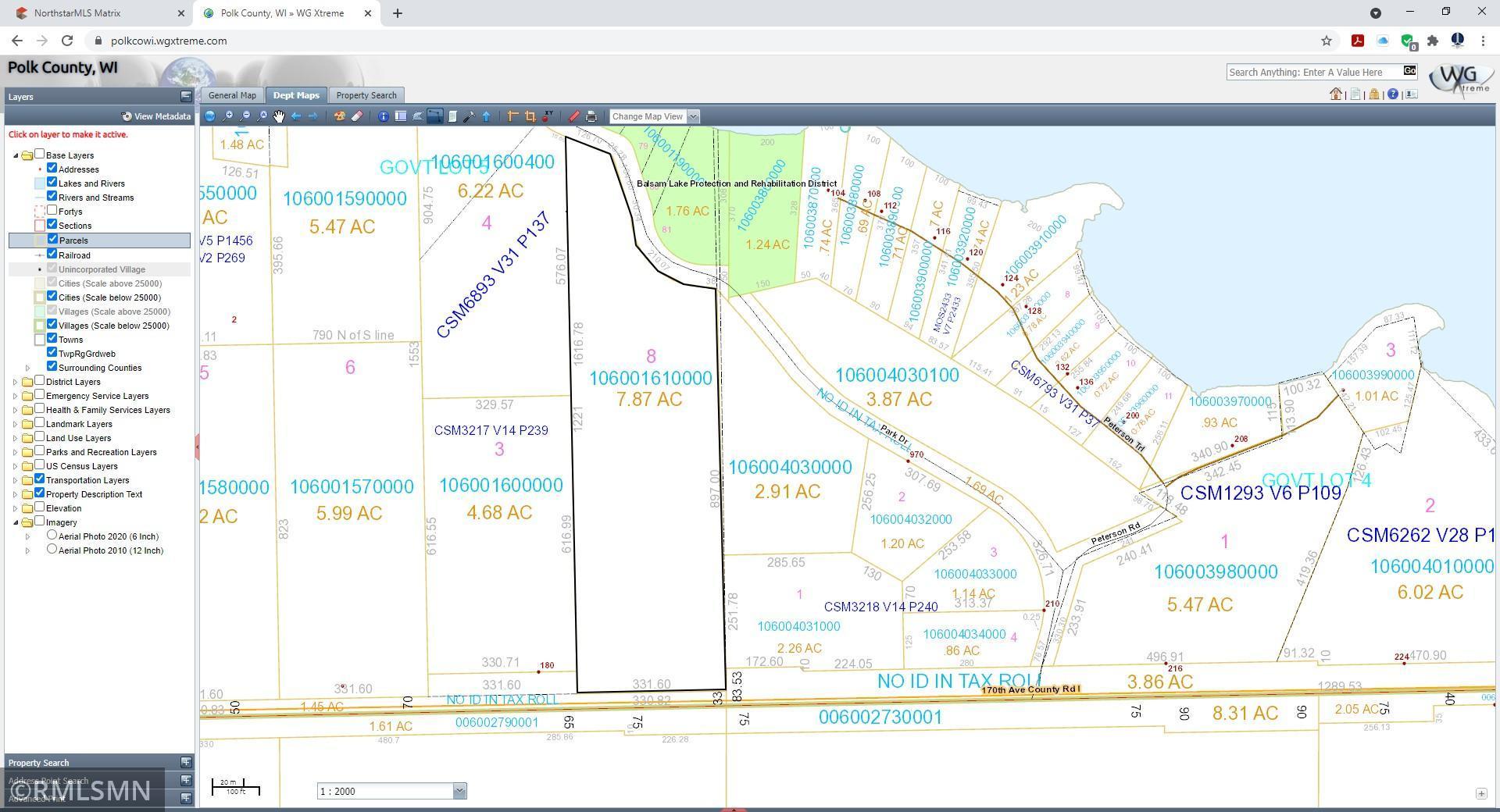Select the Parks and Recreation Layers item
Screen dimensions: 1500x812
tap(101, 452)
